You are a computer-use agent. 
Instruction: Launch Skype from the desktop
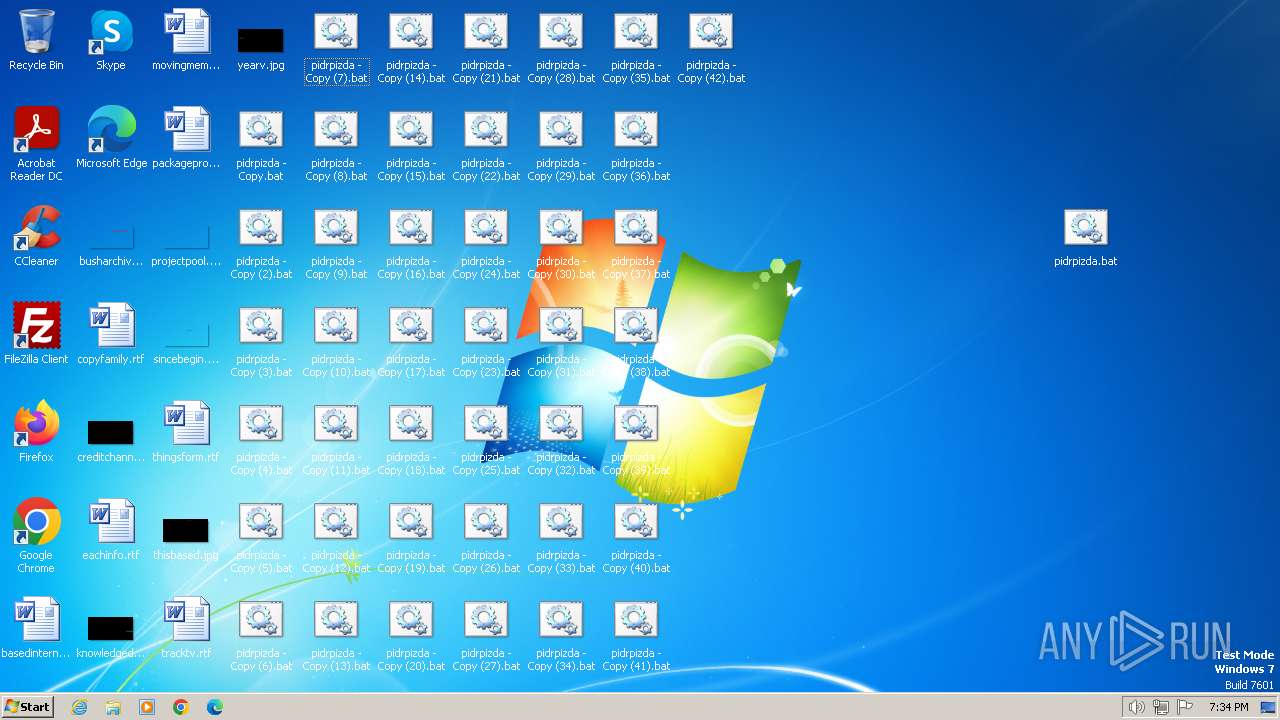(111, 40)
